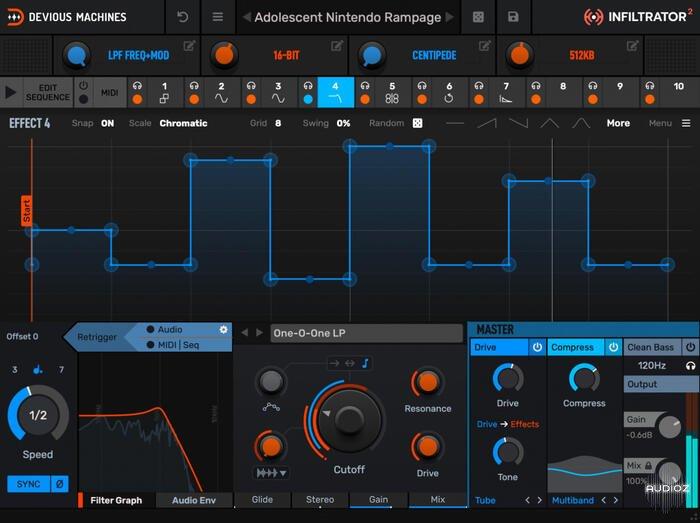Click the randomize preset dice icon
Image resolution: width=700 pixels, height=523 pixels.
(478, 17)
